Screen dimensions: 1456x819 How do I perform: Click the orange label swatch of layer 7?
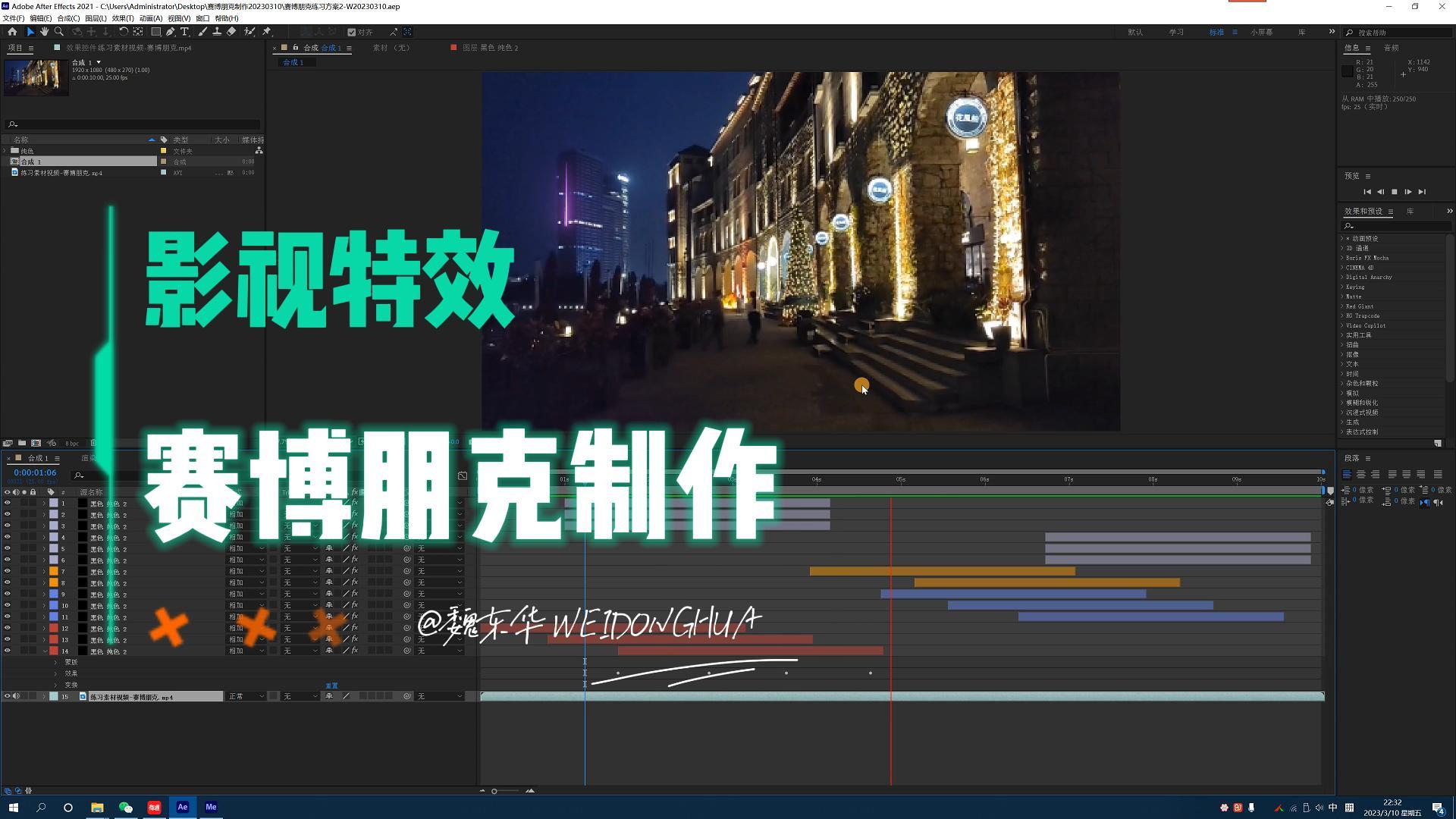[x=54, y=571]
